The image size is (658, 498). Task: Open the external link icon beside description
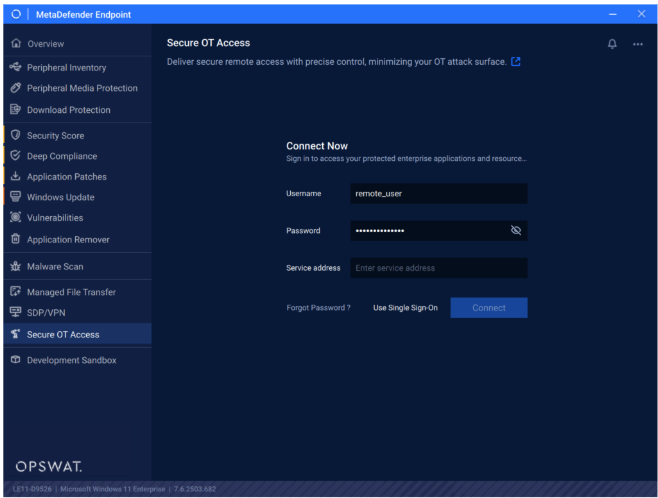pyautogui.click(x=516, y=62)
